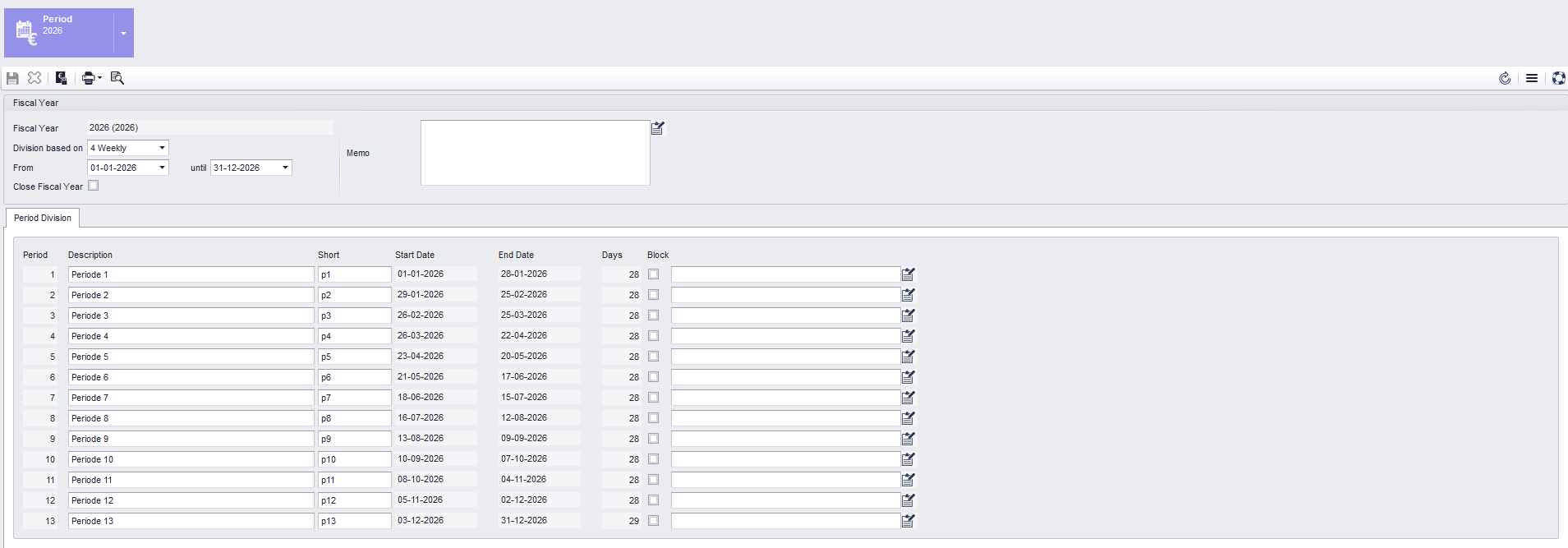The width and height of the screenshot is (1568, 548).
Task: Select the Period Division tab
Action: click(43, 218)
